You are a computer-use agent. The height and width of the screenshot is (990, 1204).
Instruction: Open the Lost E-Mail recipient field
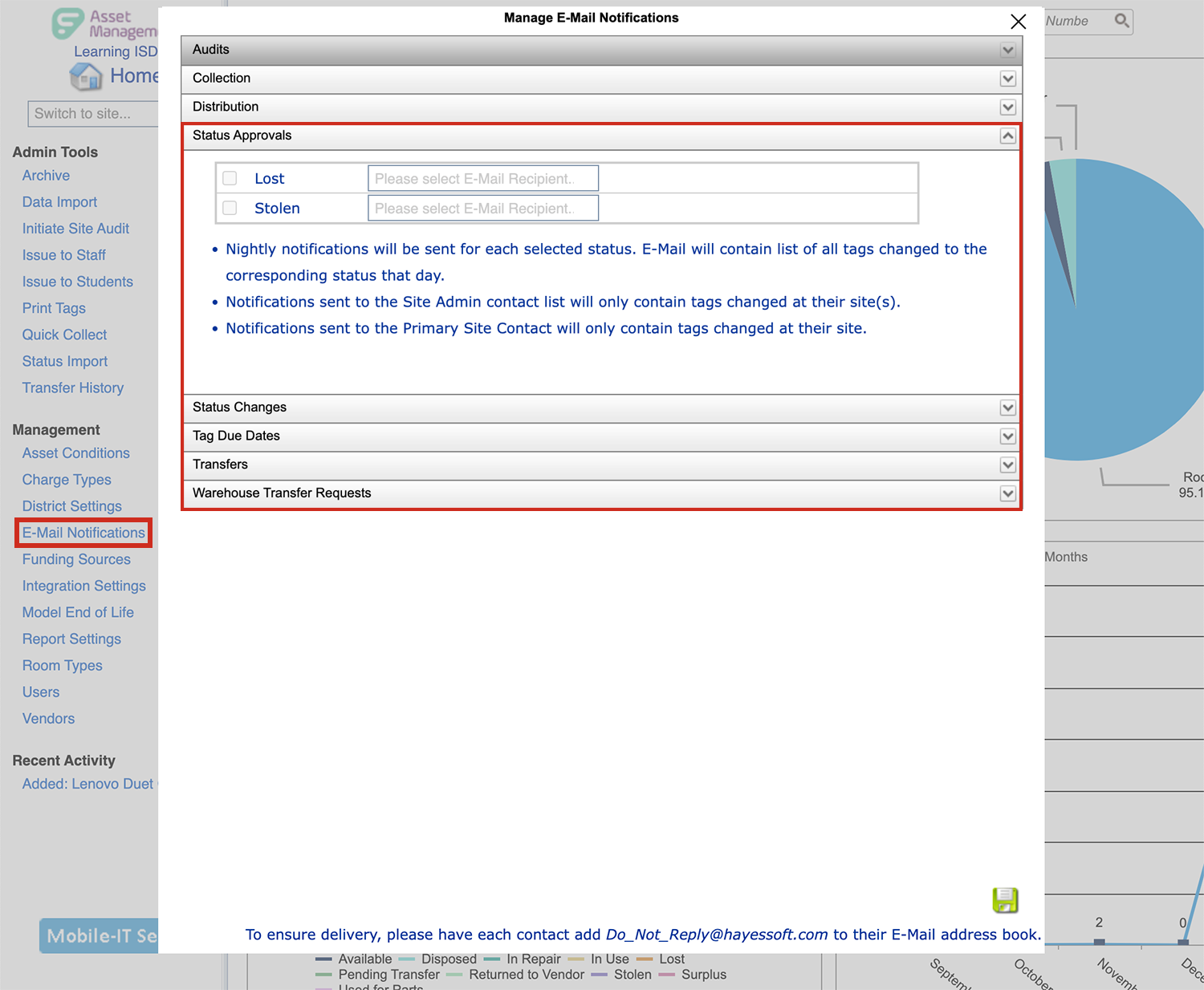point(483,178)
